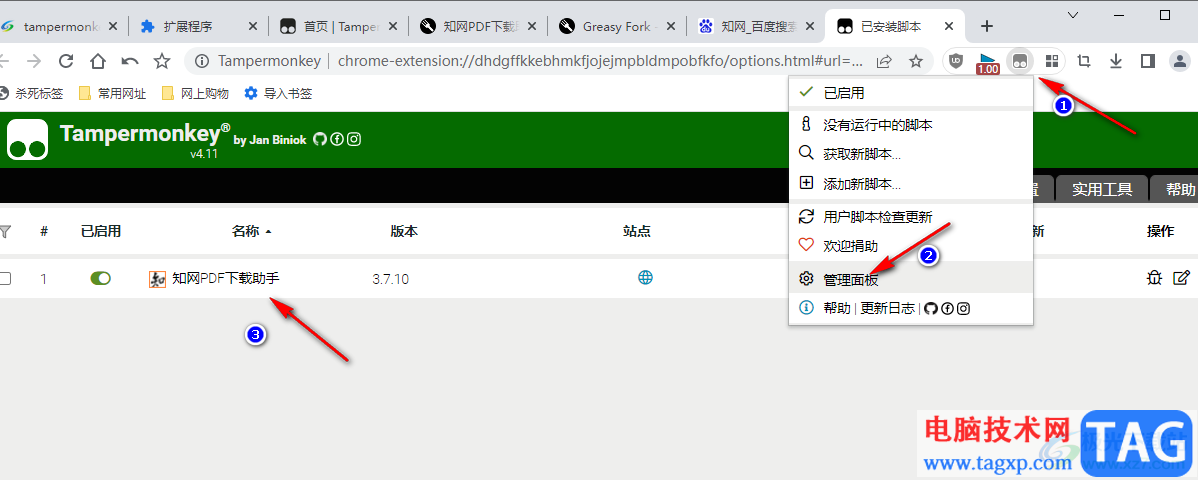
Task: Open 管理面板 from popup menu
Action: (x=911, y=279)
